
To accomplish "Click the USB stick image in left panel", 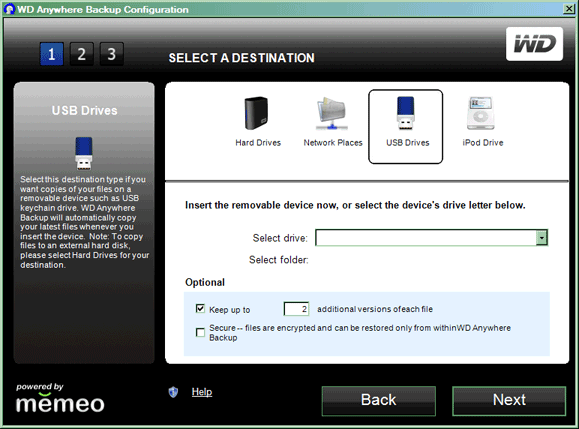I will (x=84, y=153).
